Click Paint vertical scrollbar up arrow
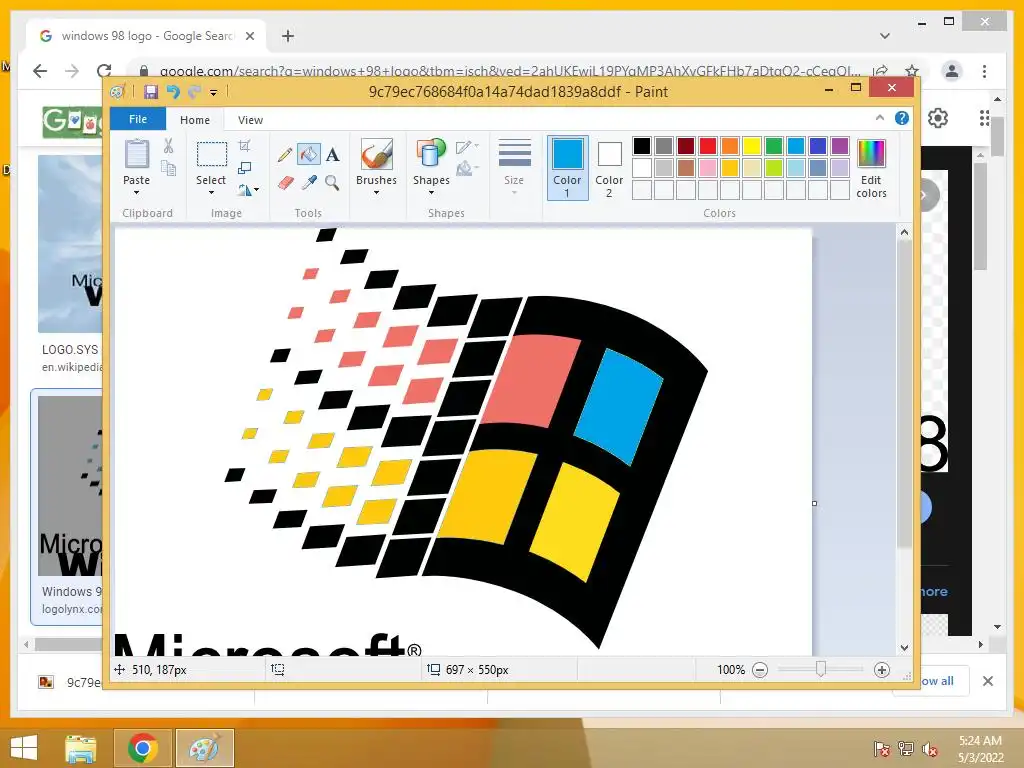This screenshot has width=1024, height=768. pyautogui.click(x=904, y=232)
